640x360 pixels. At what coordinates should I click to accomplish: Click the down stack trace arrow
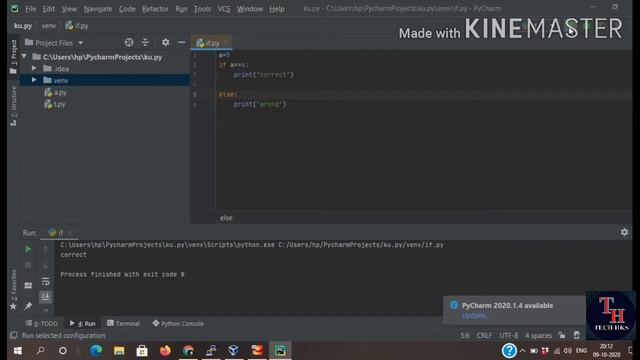[x=45, y=265]
